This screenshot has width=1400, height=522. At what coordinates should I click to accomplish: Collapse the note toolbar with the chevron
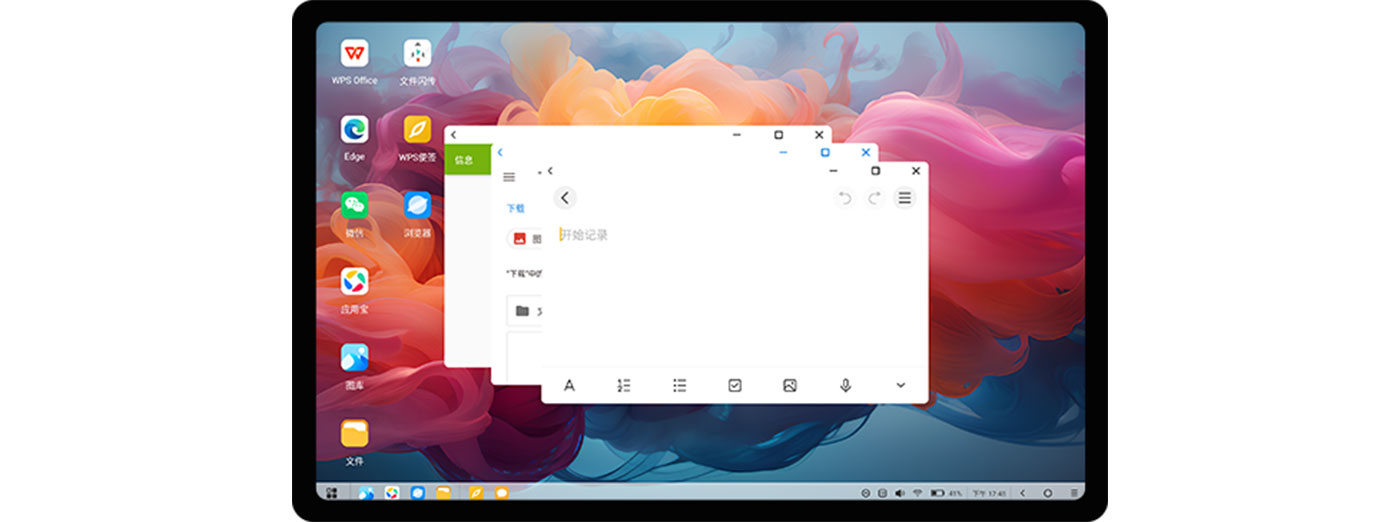[x=900, y=385]
